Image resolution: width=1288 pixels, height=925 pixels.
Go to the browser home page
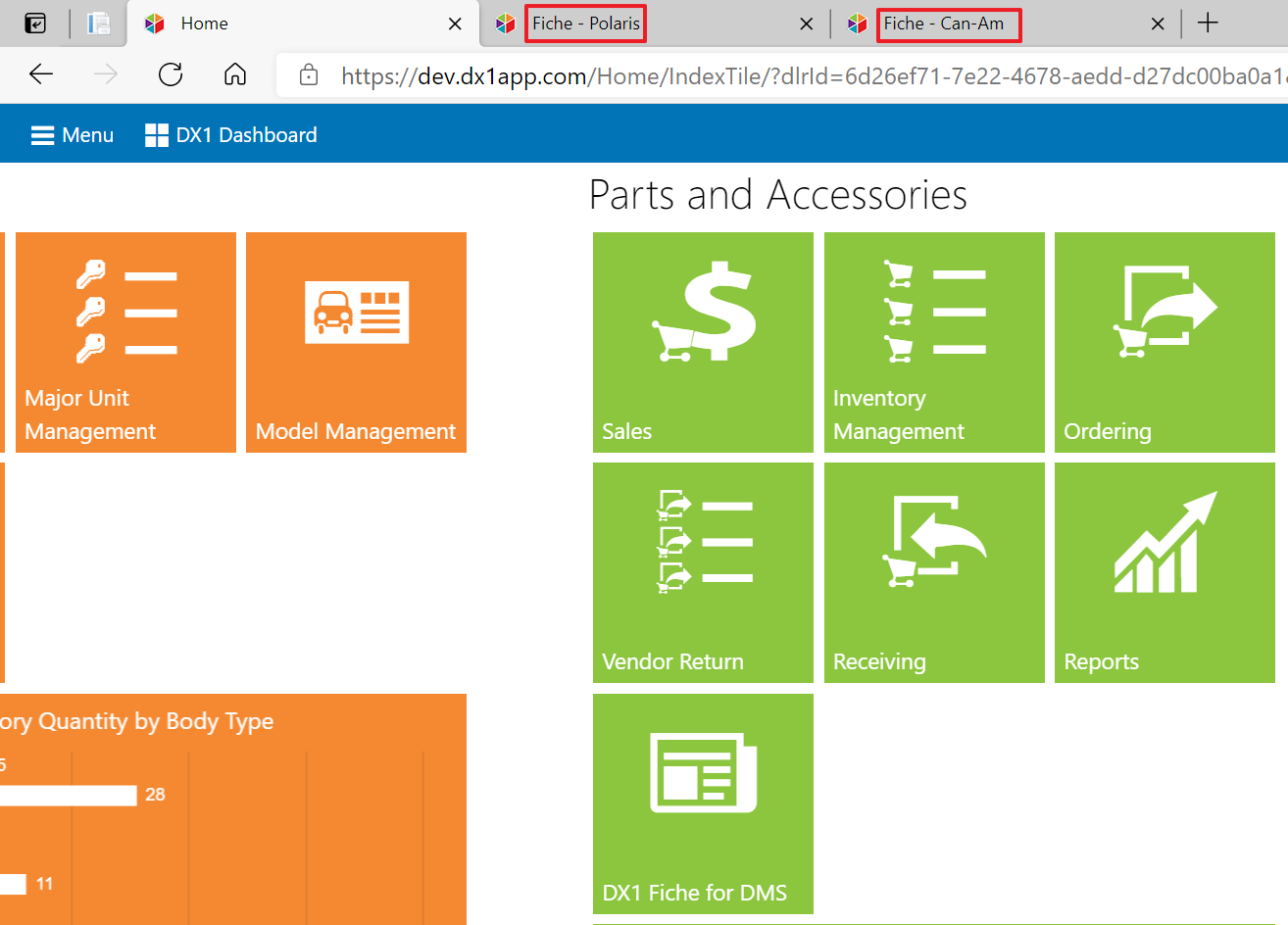click(x=235, y=74)
